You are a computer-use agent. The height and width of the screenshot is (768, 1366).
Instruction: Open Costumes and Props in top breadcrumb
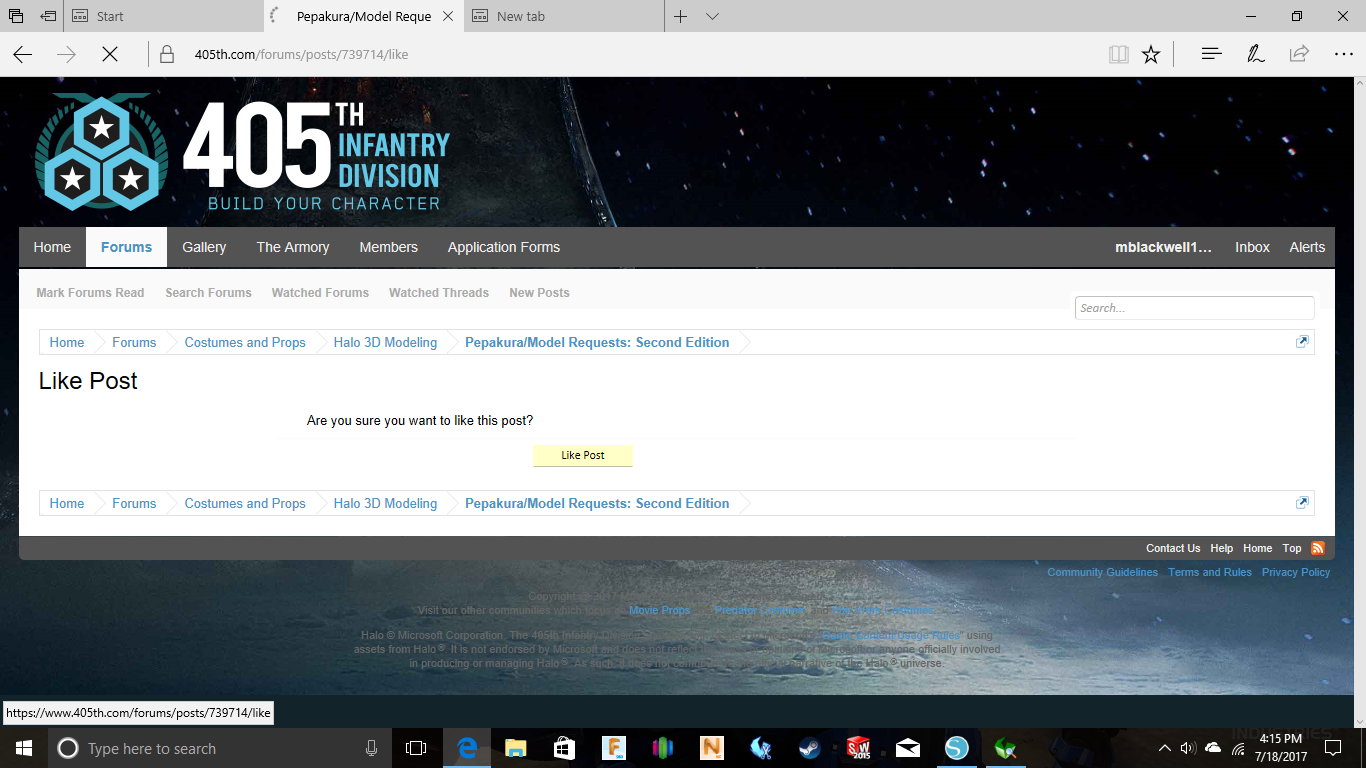(x=245, y=342)
